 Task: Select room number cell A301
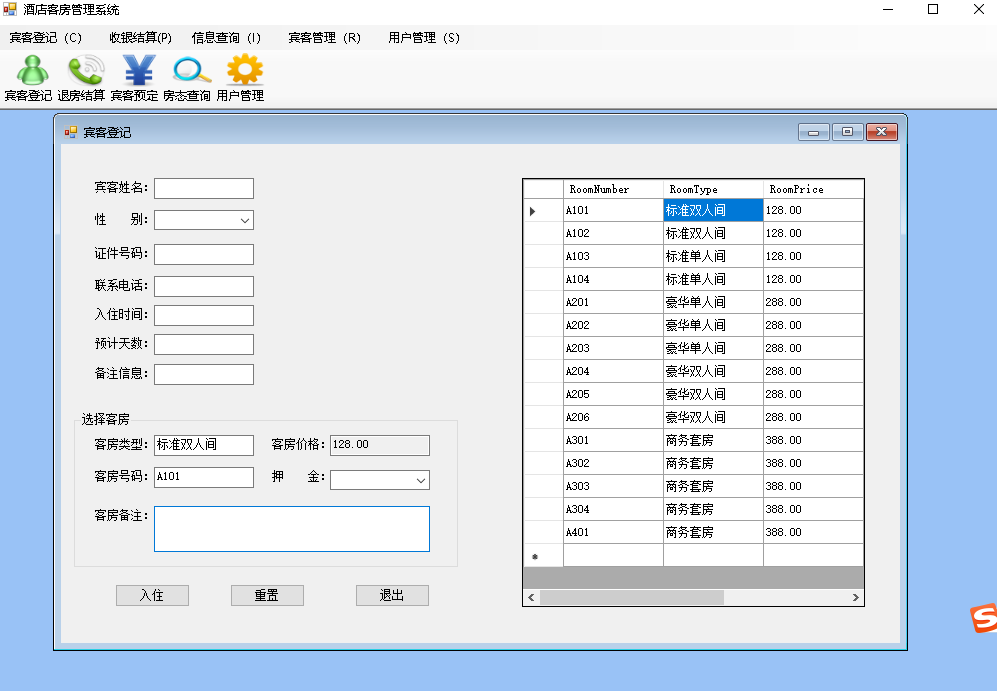pyautogui.click(x=614, y=440)
